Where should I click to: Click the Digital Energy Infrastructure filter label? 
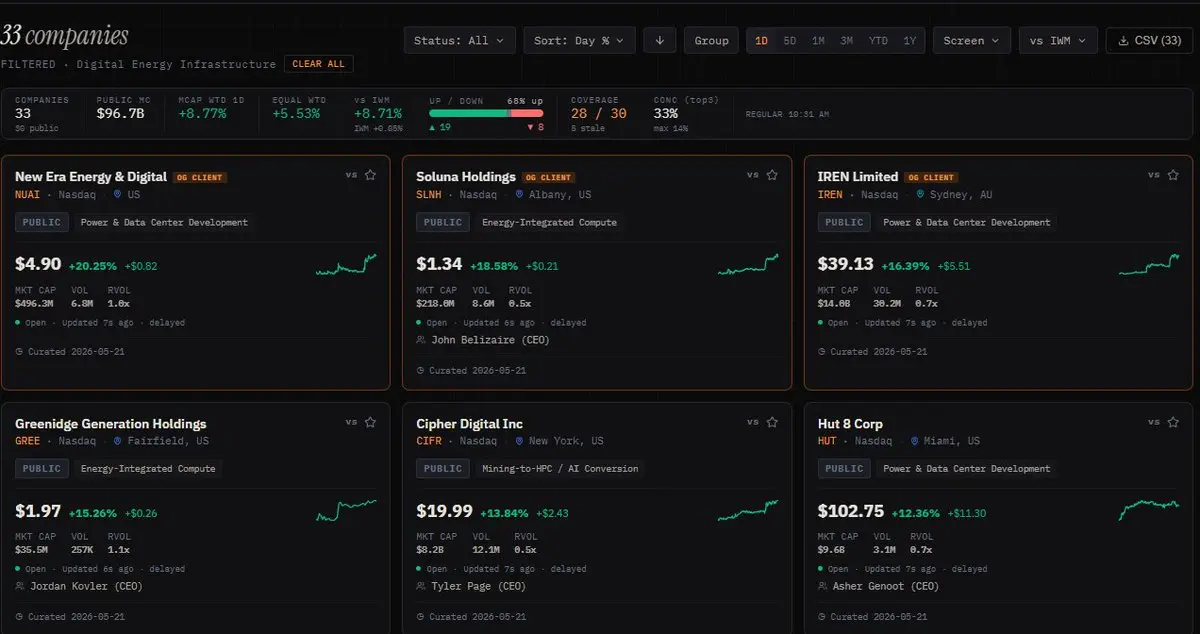pyautogui.click(x=176, y=64)
